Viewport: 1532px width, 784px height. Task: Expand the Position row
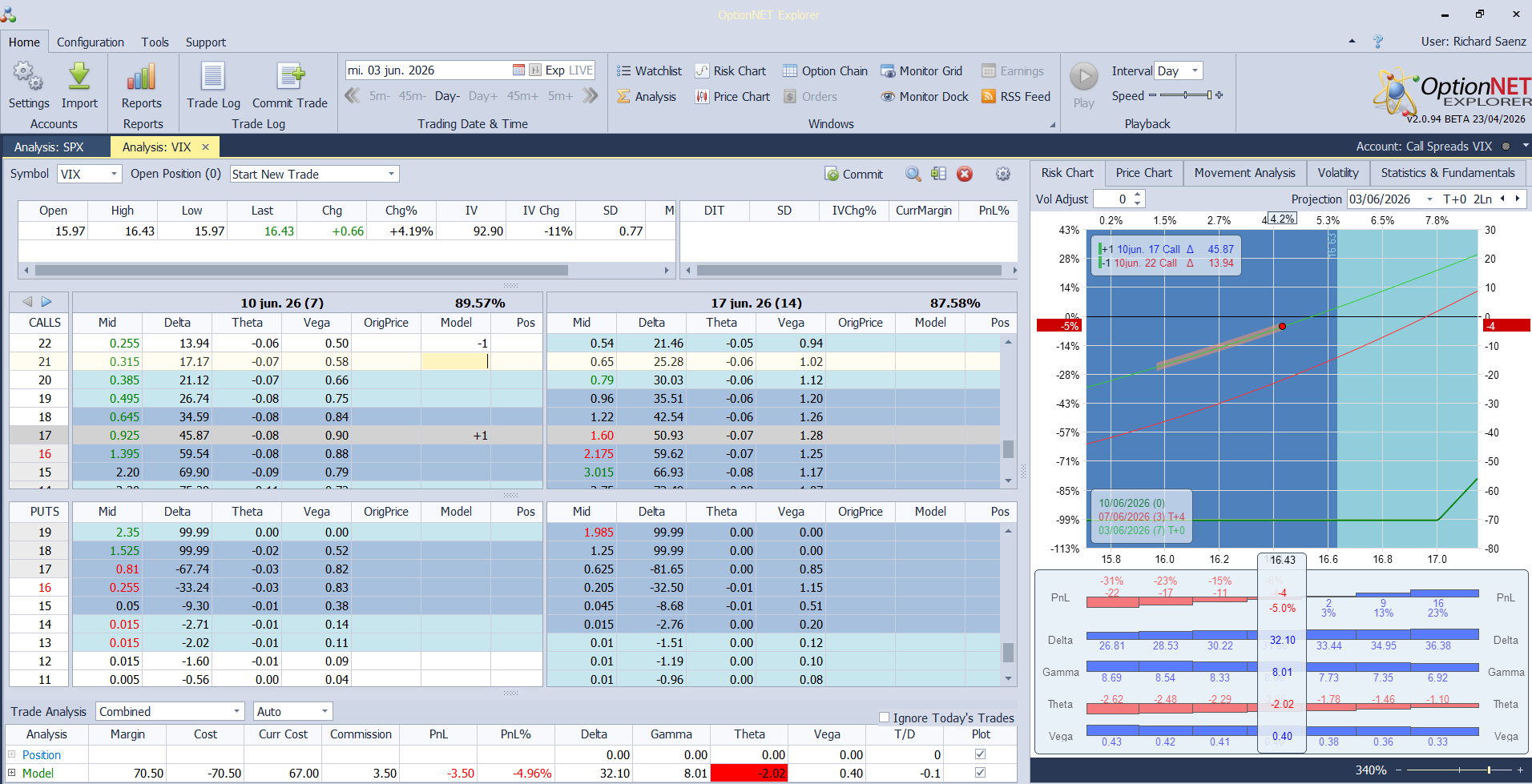pos(12,754)
